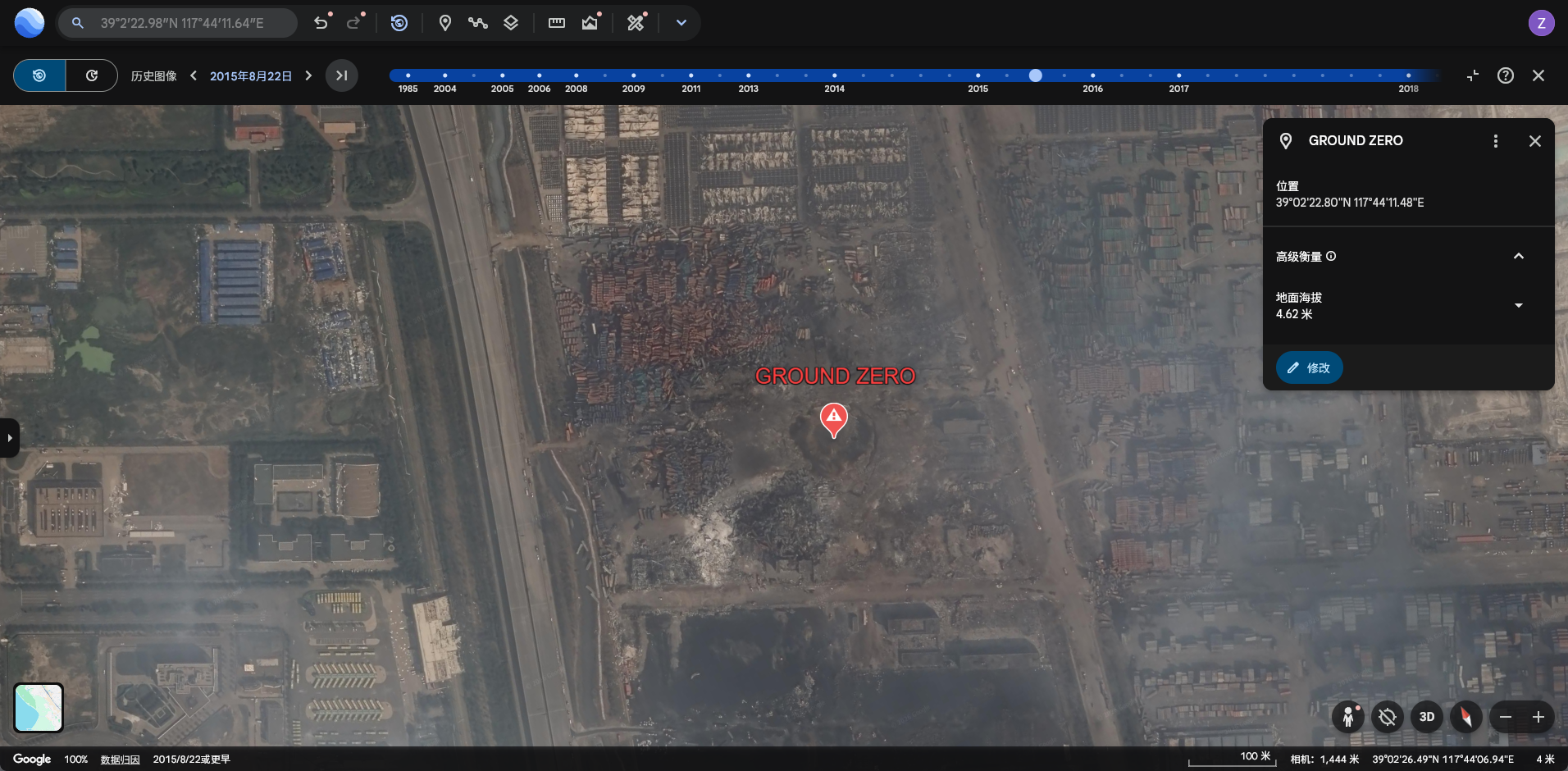Go to next imagery date arrow
This screenshot has height=771, width=1568.
coord(308,75)
